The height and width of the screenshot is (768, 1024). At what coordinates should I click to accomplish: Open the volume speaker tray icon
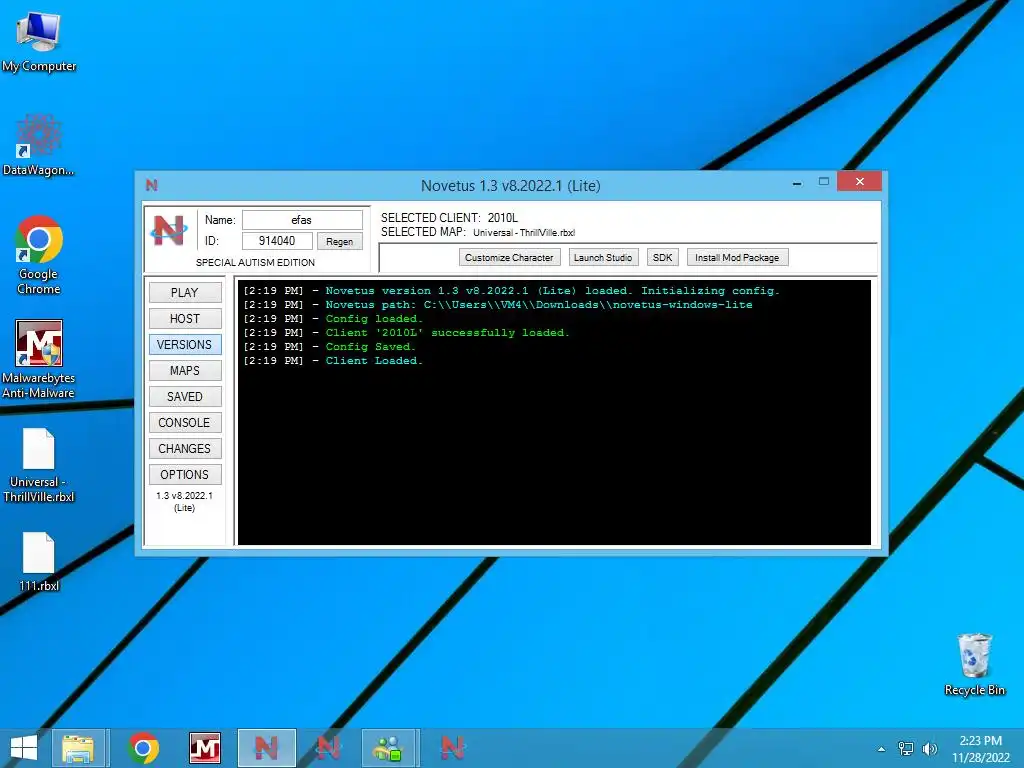click(x=929, y=749)
